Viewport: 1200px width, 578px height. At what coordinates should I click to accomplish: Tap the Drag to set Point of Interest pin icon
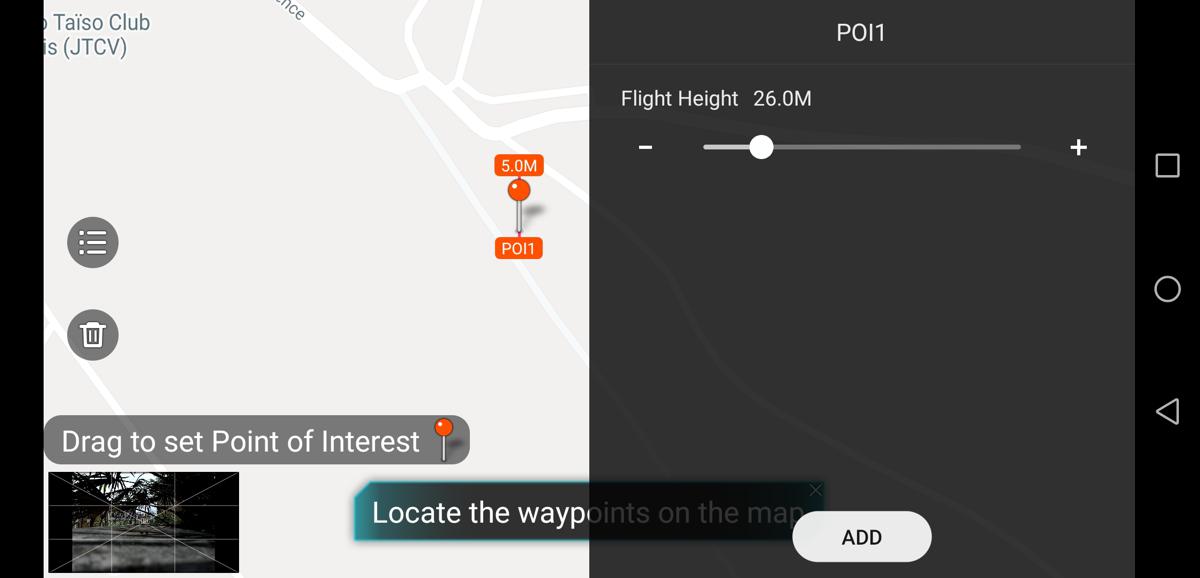click(x=444, y=439)
